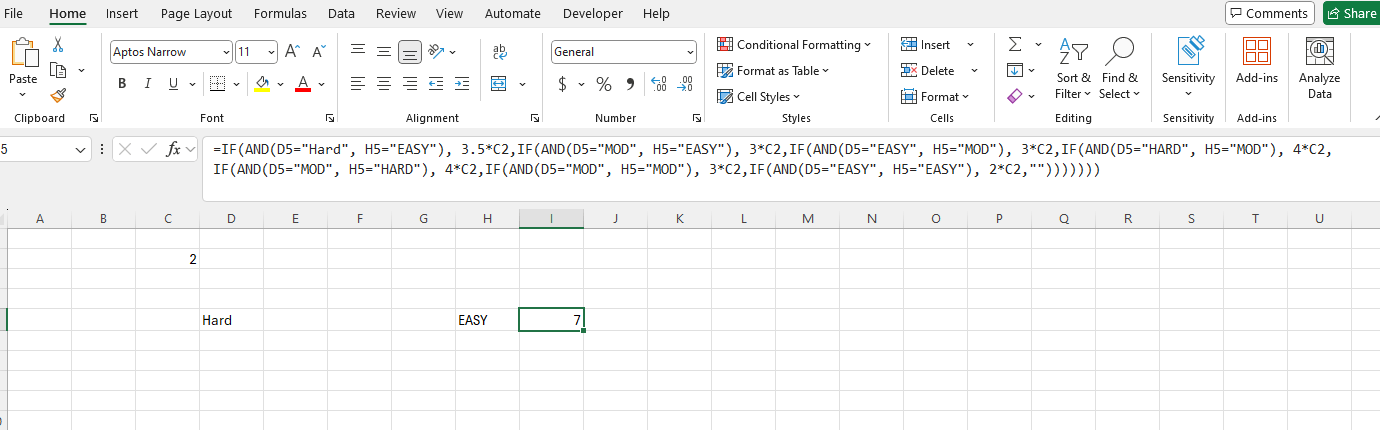Open the Analyze Data tool
This screenshot has height=430, width=1380.
1319,68
